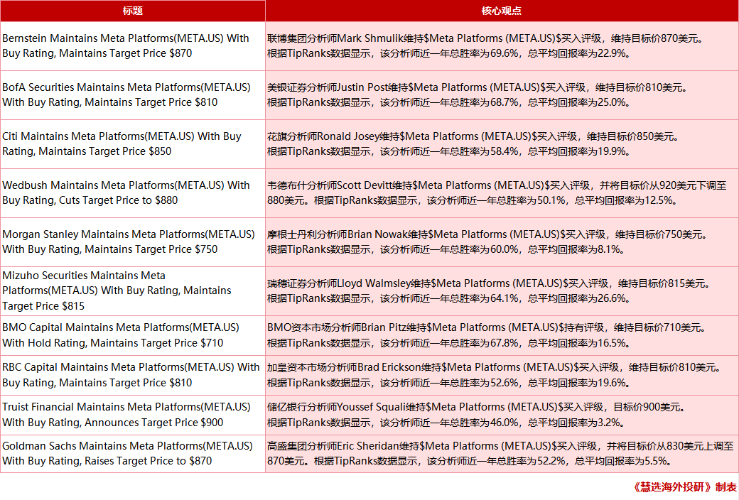Select the Morgan Stanley Target Price $750 cell
Image resolution: width=739 pixels, height=500 pixels.
point(133,242)
